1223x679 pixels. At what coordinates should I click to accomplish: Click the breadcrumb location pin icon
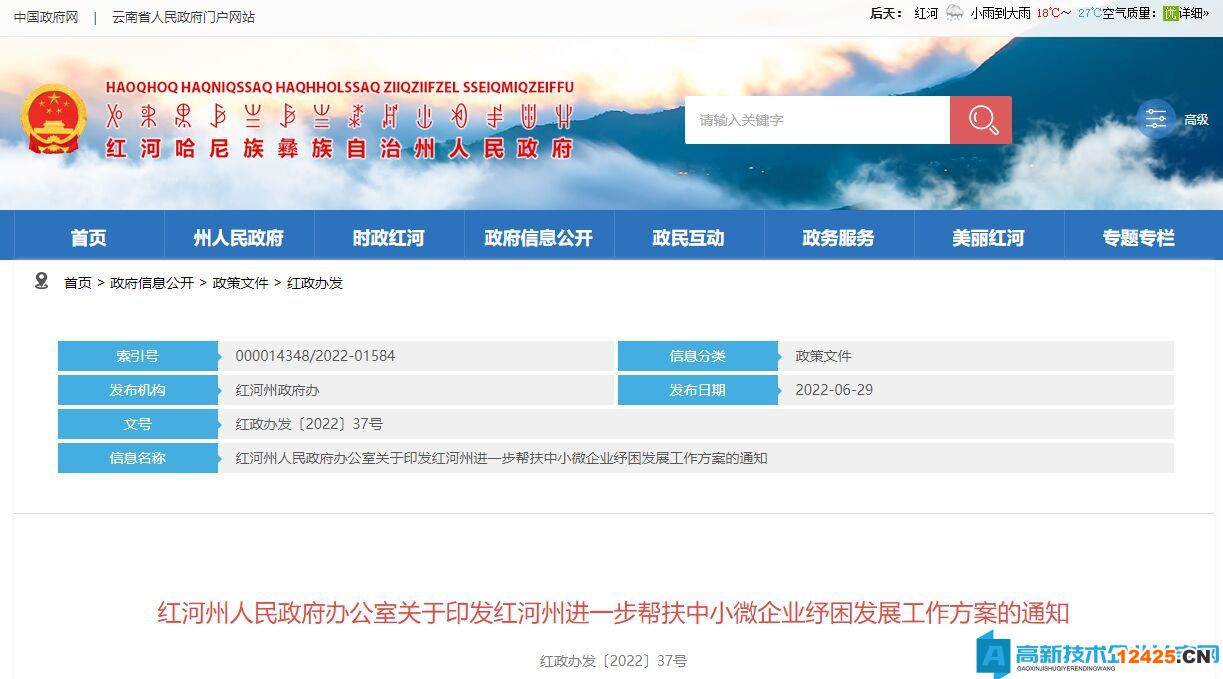click(41, 281)
